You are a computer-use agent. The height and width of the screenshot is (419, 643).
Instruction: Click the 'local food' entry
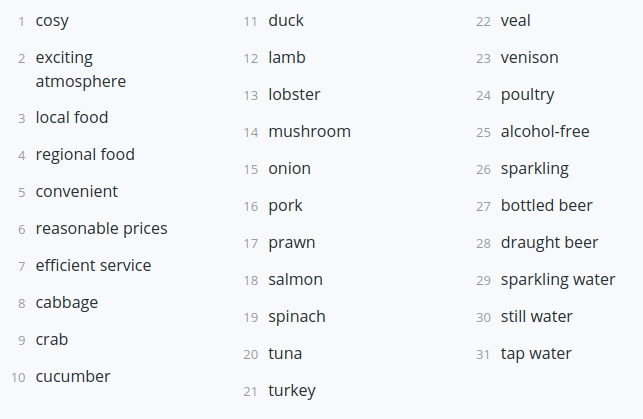(72, 118)
